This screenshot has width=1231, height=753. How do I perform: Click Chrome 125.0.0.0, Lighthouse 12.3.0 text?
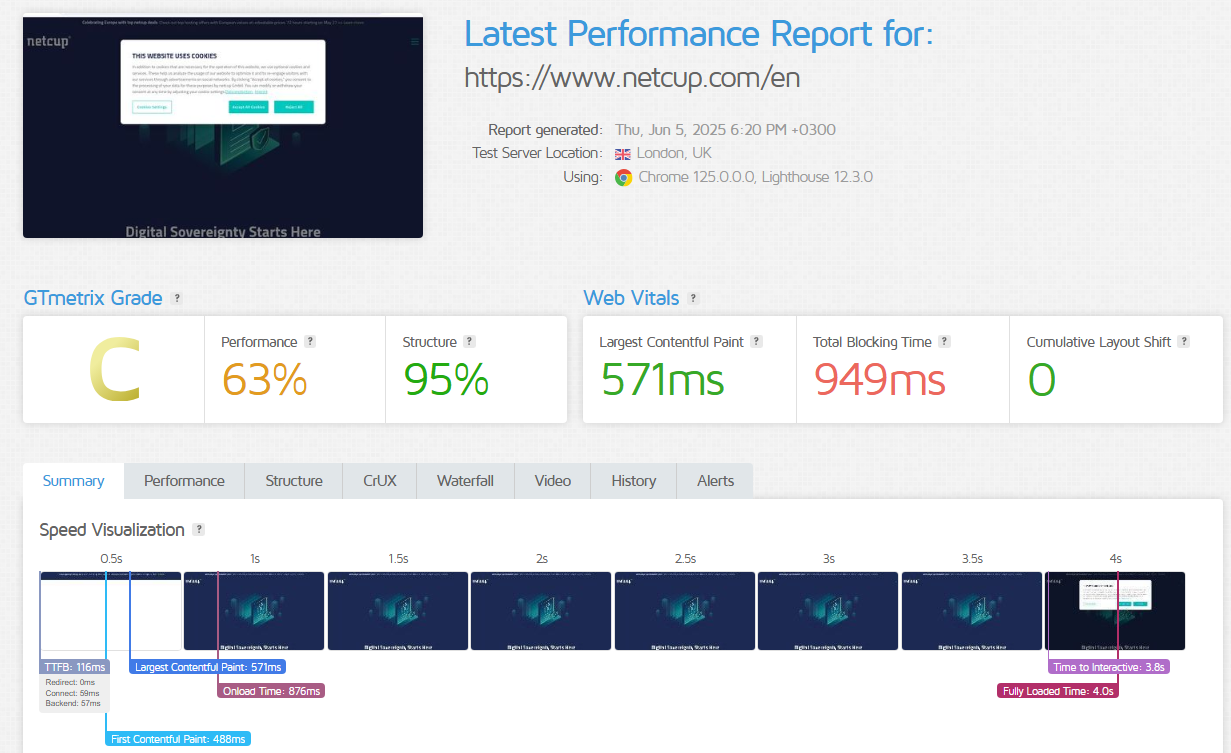pyautogui.click(x=756, y=177)
